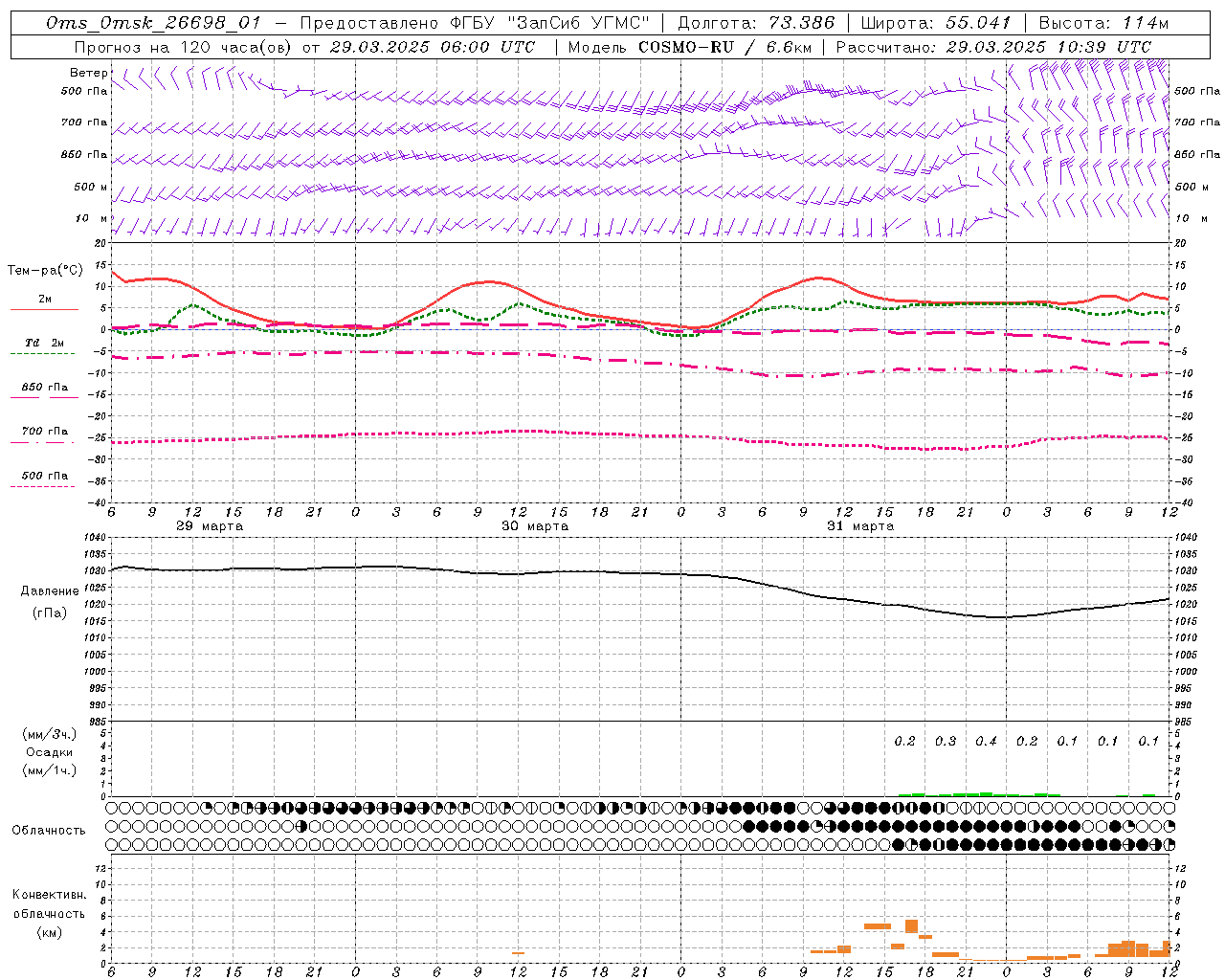The image size is (1225, 980).
Task: Click the Облачность cloudiness label
Action: coord(49,830)
